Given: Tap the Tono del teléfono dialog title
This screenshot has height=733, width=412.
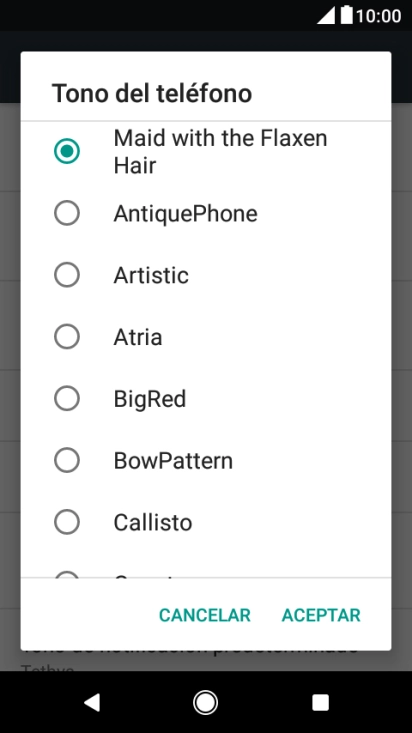Looking at the screenshot, I should tap(152, 93).
